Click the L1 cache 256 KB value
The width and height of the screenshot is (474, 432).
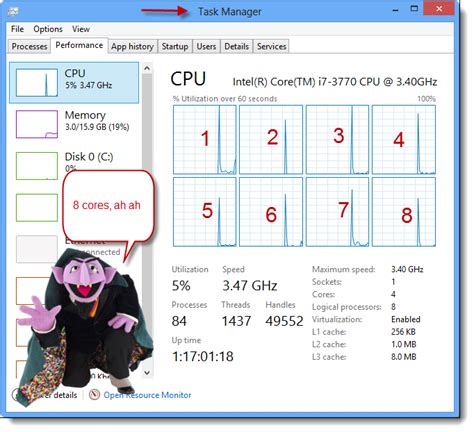(403, 332)
